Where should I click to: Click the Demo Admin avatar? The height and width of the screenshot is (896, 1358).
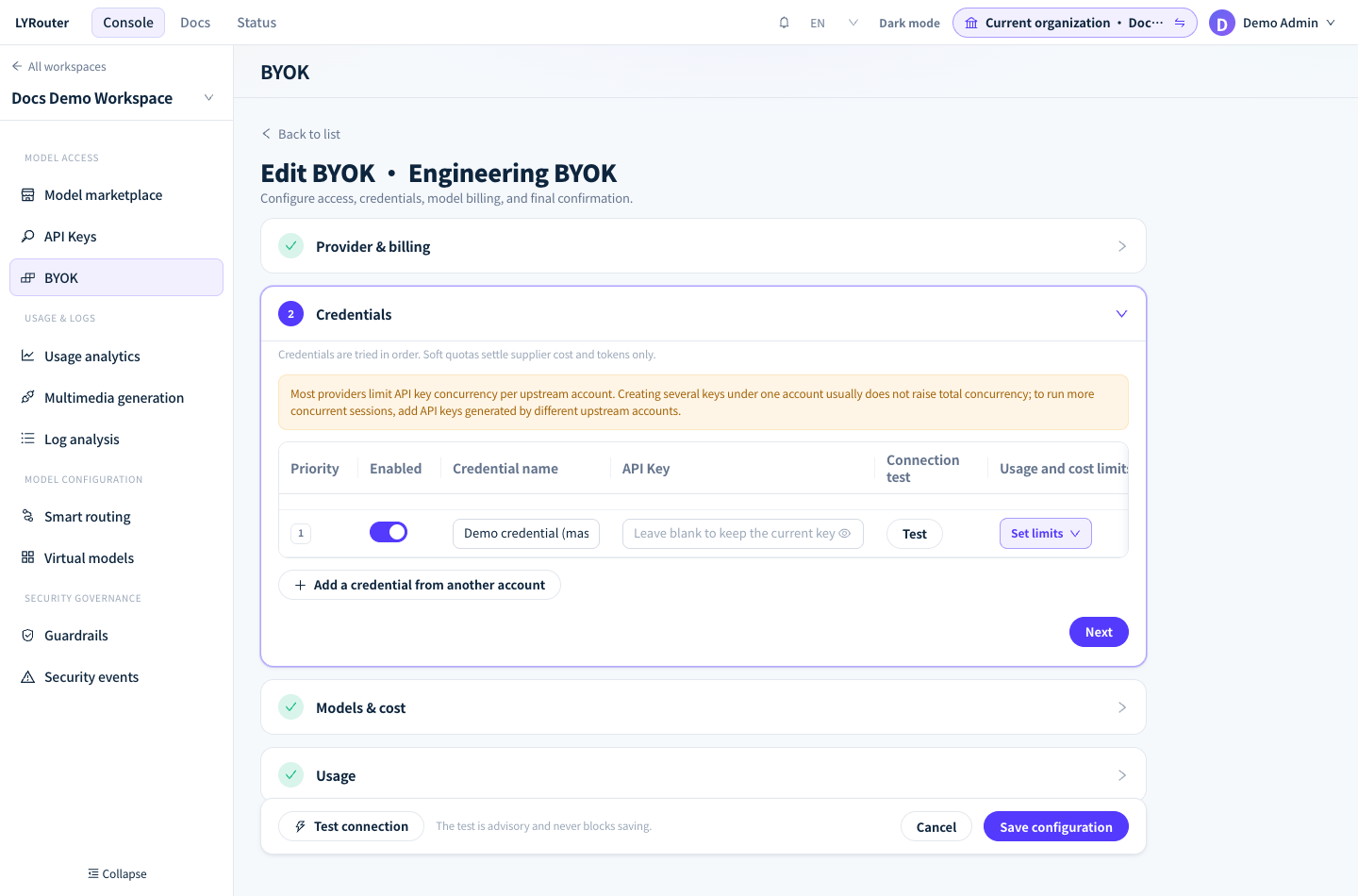tap(1222, 23)
